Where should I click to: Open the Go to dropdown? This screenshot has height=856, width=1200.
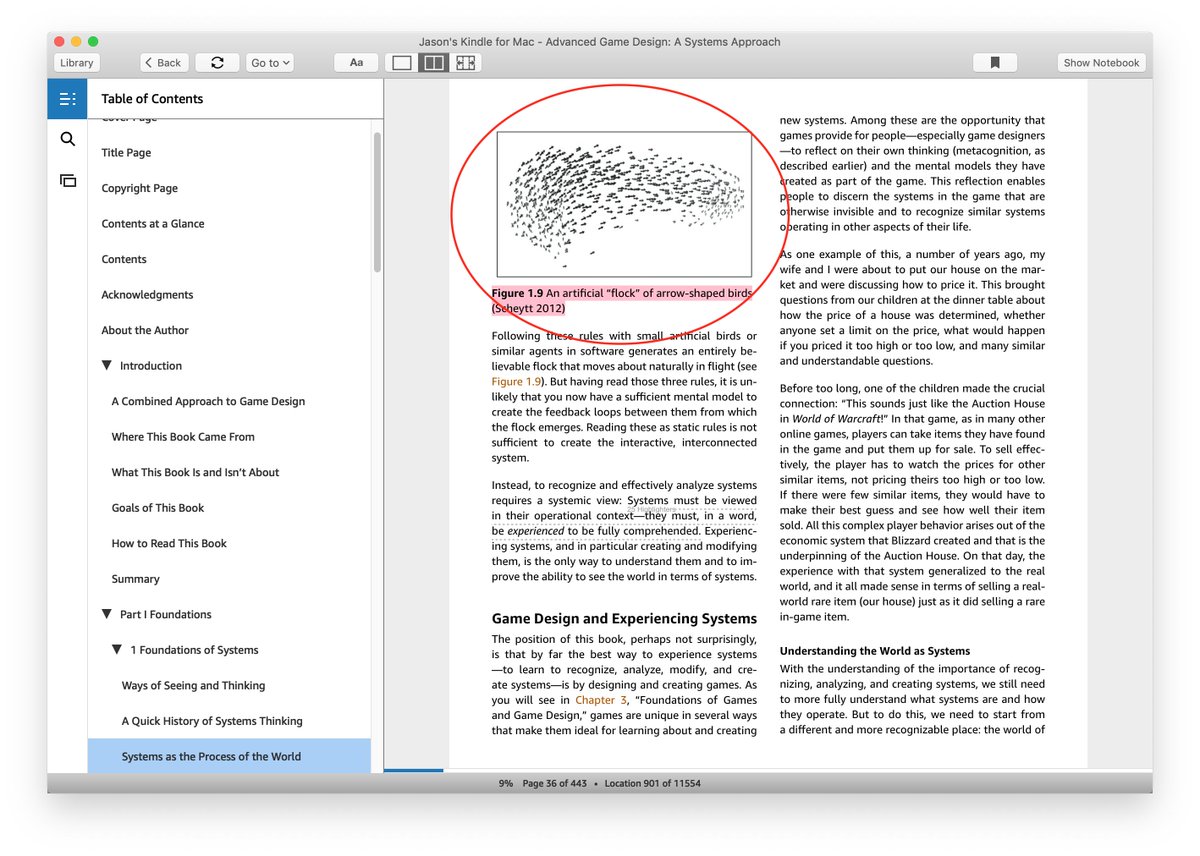coord(270,62)
